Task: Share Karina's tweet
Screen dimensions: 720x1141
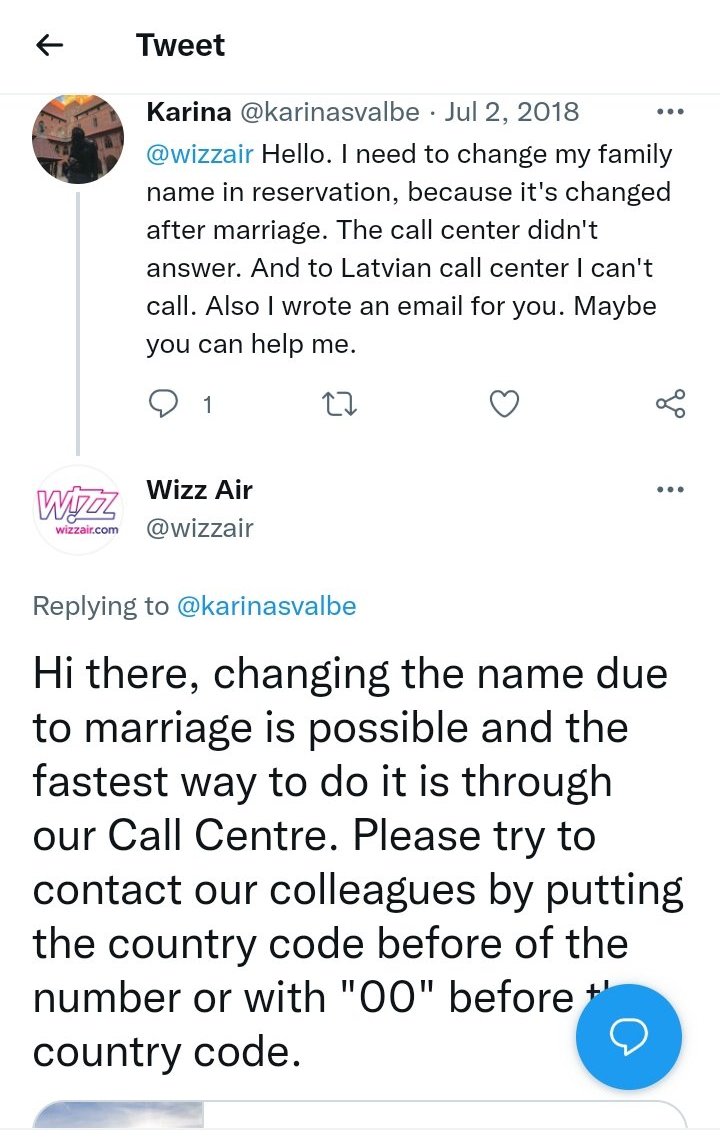Action: (670, 404)
